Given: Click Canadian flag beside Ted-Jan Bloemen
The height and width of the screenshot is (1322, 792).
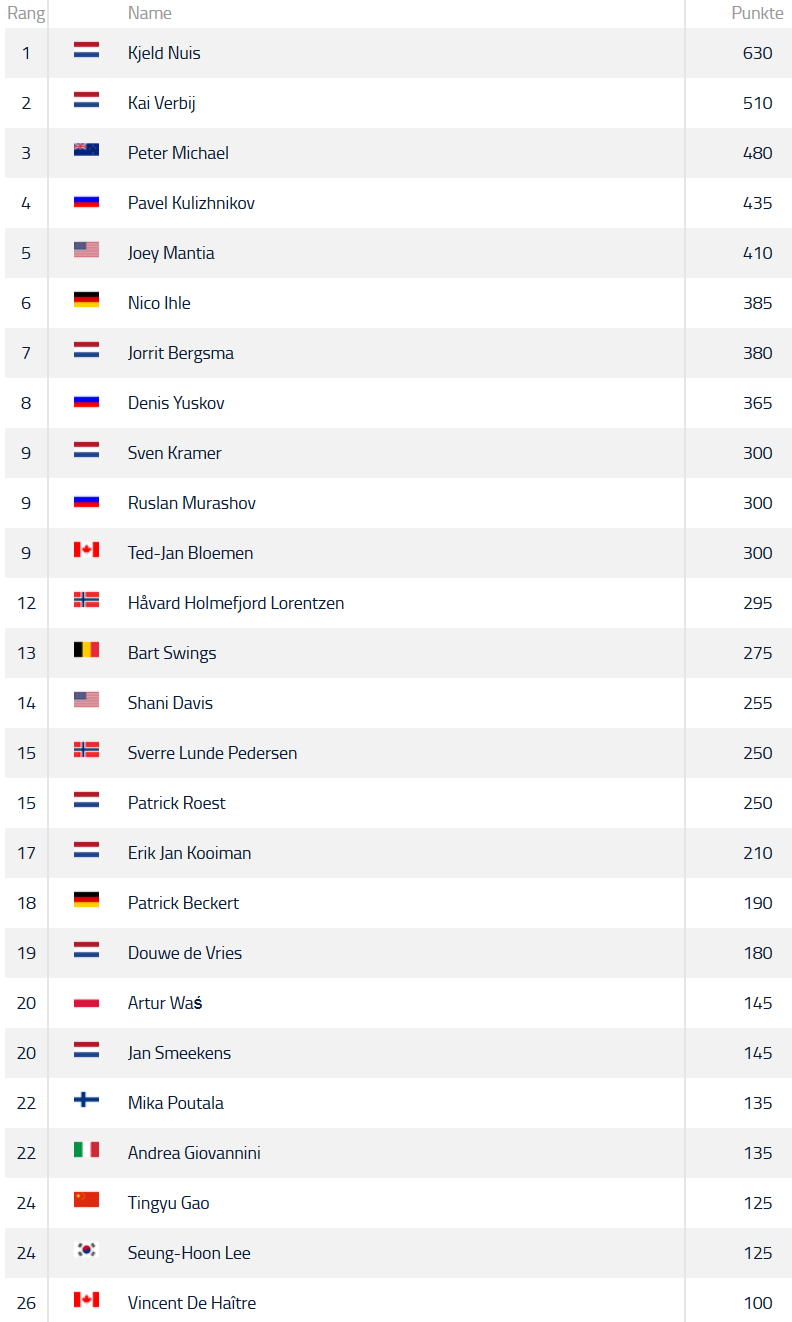Looking at the screenshot, I should pyautogui.click(x=86, y=550).
